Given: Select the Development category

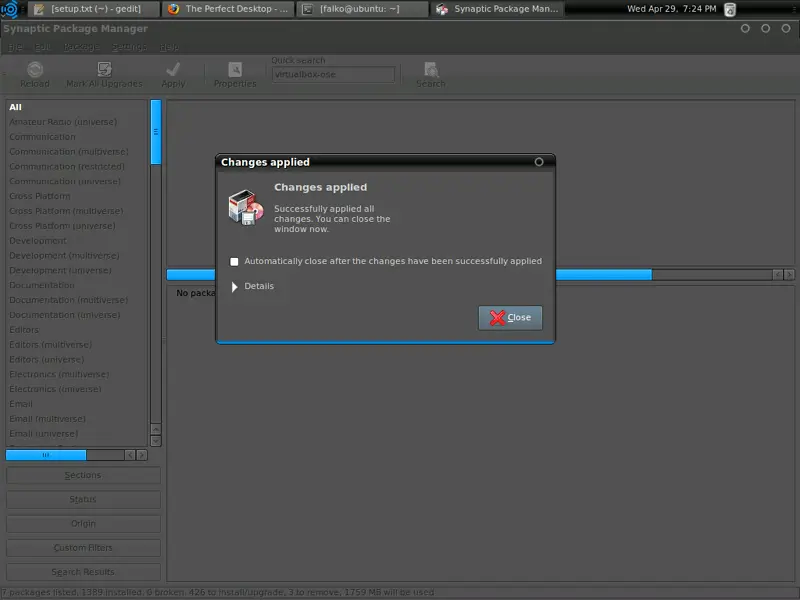Looking at the screenshot, I should click(78, 240).
